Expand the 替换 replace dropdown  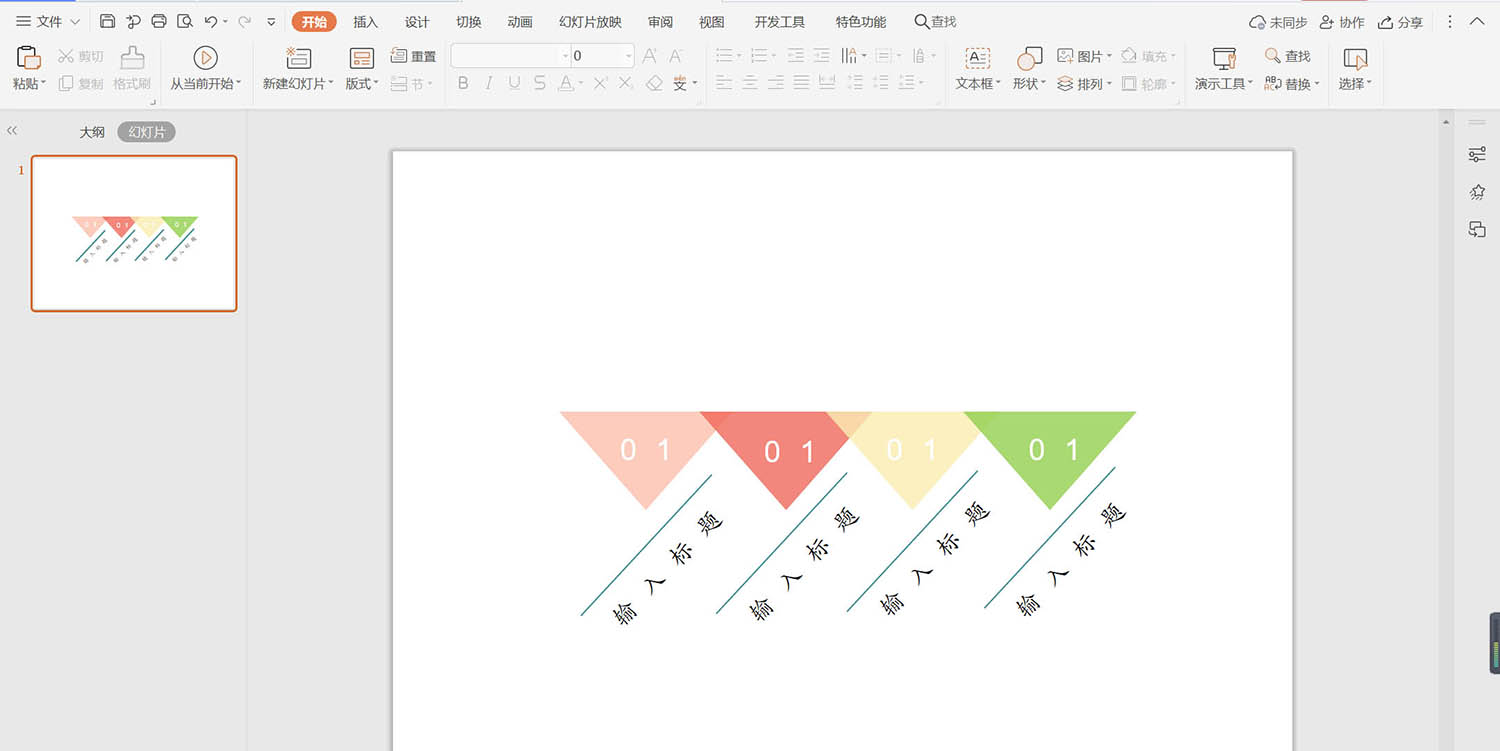coord(1317,85)
